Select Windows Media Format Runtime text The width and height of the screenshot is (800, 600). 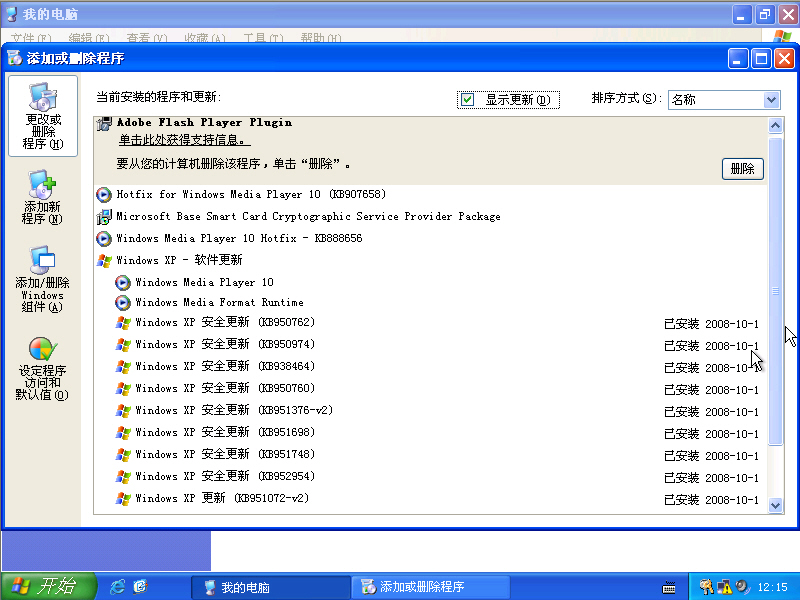219,303
